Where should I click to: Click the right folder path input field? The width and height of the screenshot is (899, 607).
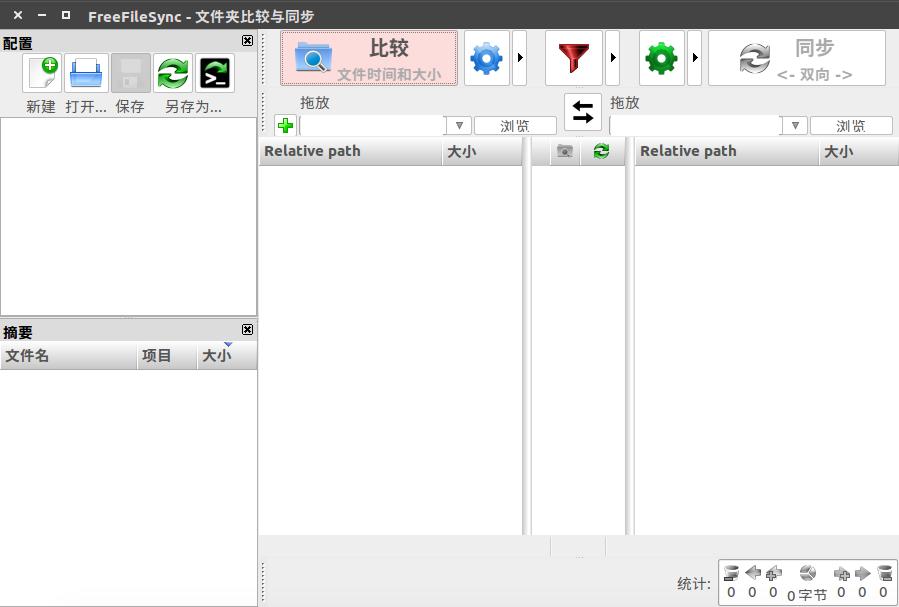click(x=695, y=125)
